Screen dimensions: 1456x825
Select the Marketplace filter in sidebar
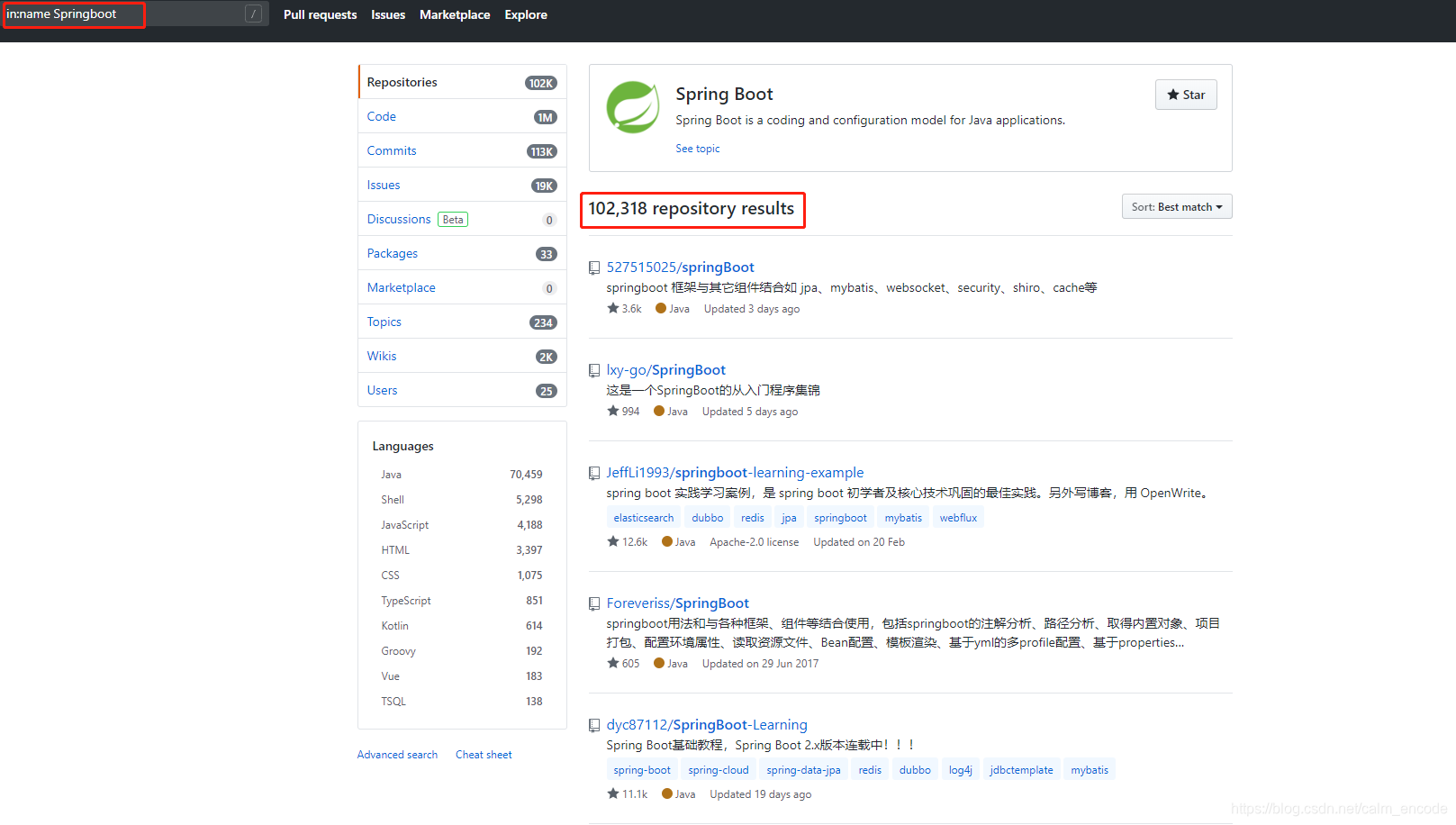point(462,287)
